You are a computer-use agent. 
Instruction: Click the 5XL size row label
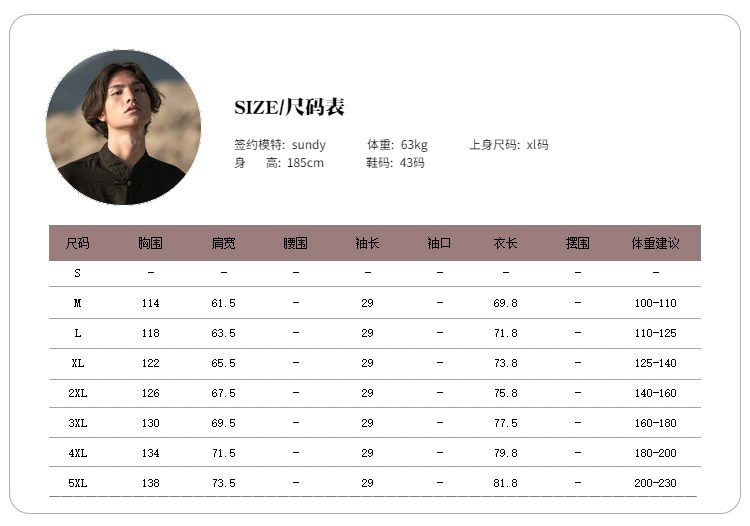click(x=77, y=483)
